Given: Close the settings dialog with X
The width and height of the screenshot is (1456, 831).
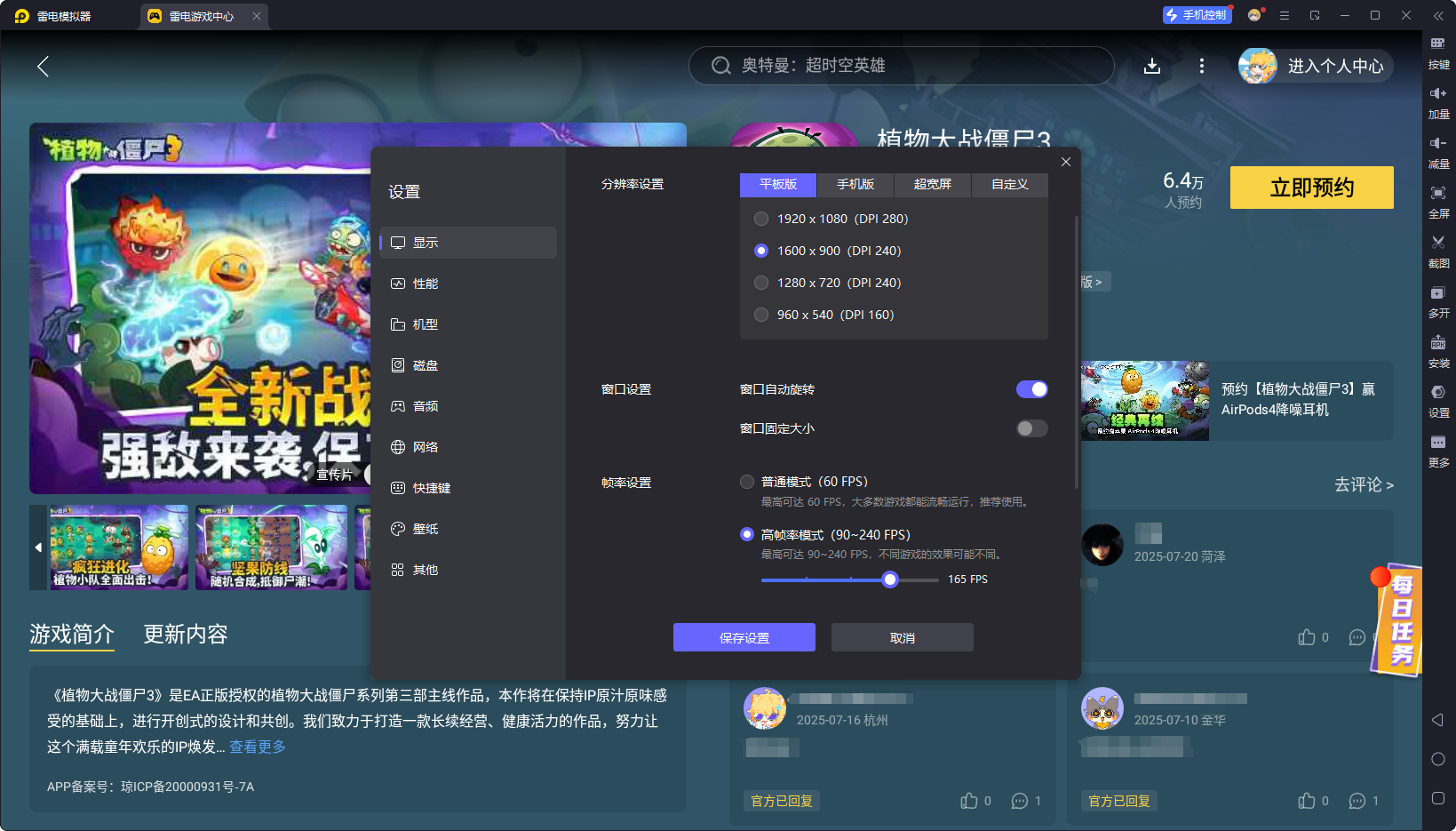Looking at the screenshot, I should (x=1066, y=162).
